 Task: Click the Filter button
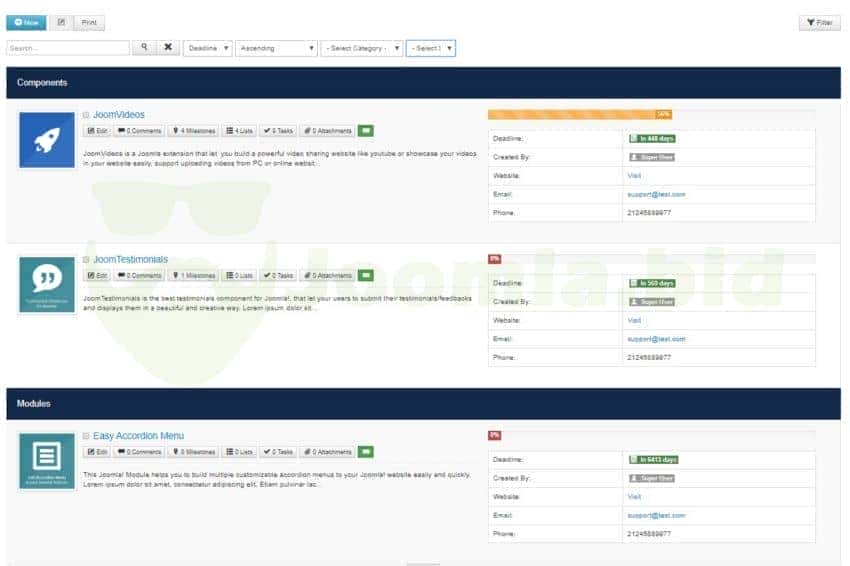click(820, 22)
